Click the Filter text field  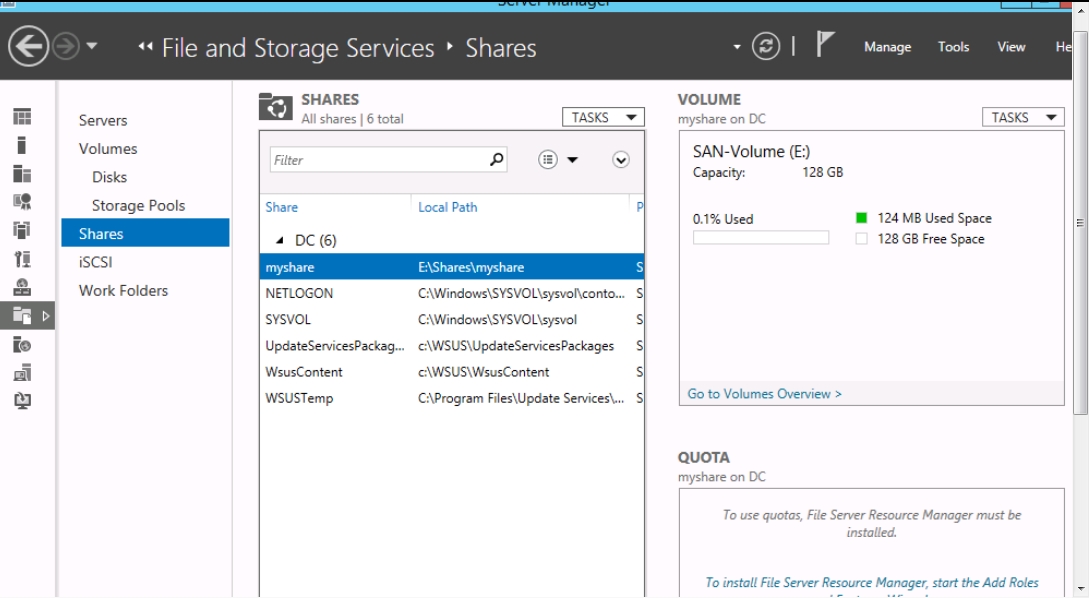[x=378, y=160]
